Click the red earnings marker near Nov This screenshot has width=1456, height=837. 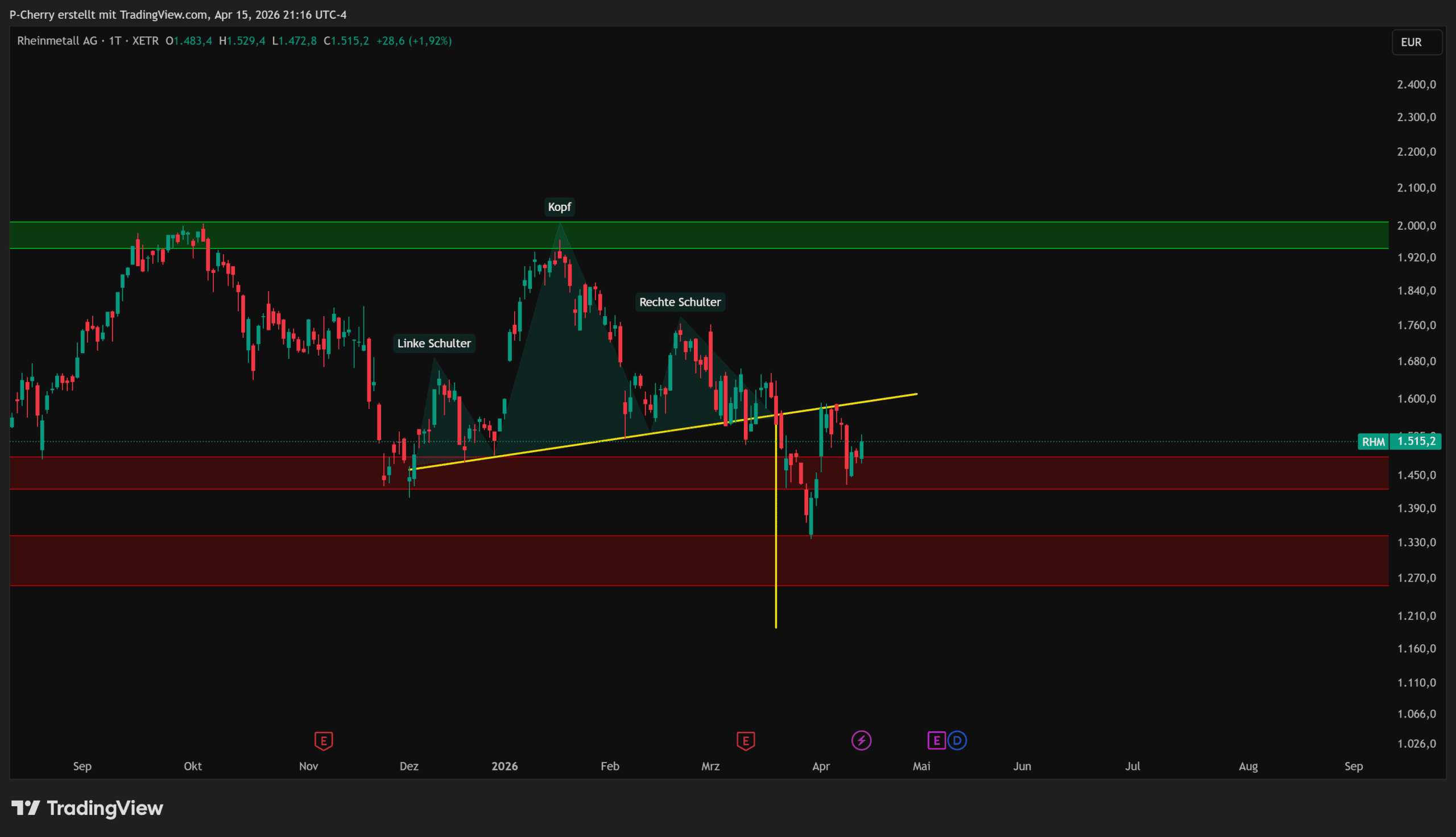pyautogui.click(x=324, y=740)
